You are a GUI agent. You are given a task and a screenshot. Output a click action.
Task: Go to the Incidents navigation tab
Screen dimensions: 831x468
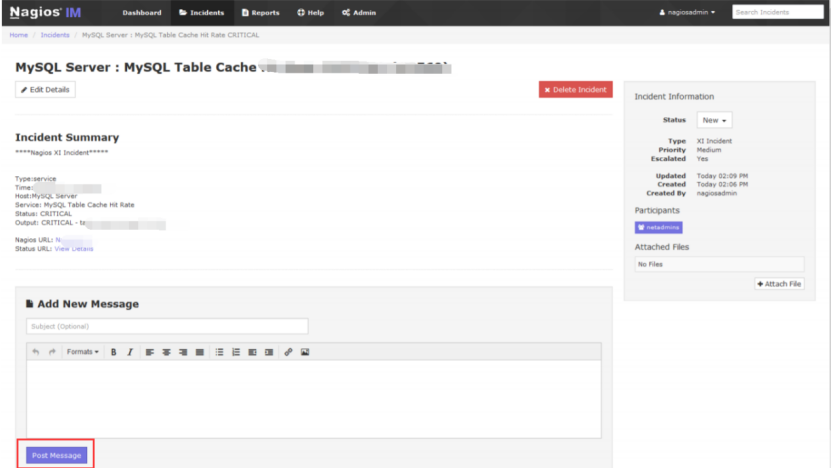point(202,13)
